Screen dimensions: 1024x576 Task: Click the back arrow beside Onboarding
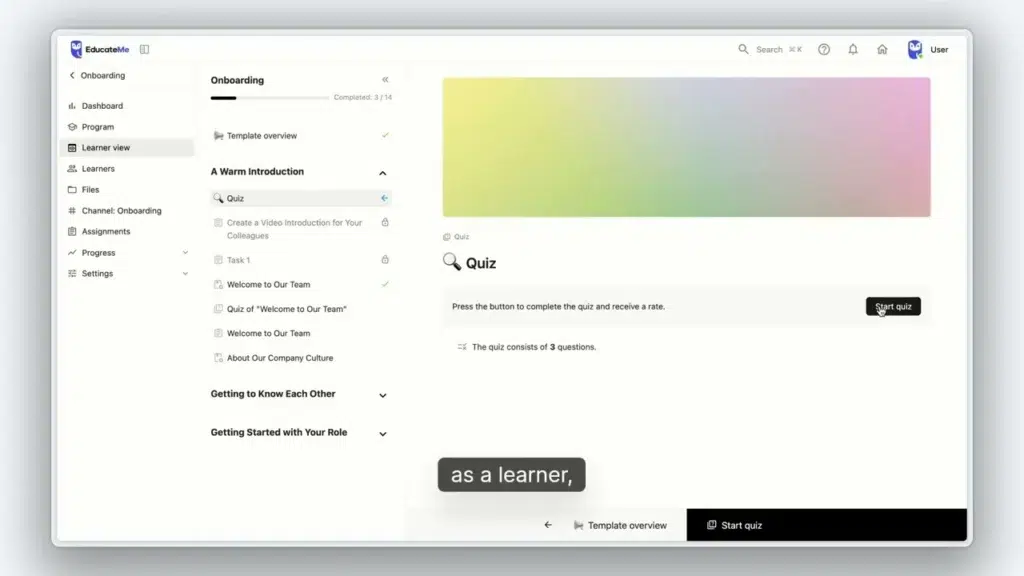coord(72,76)
